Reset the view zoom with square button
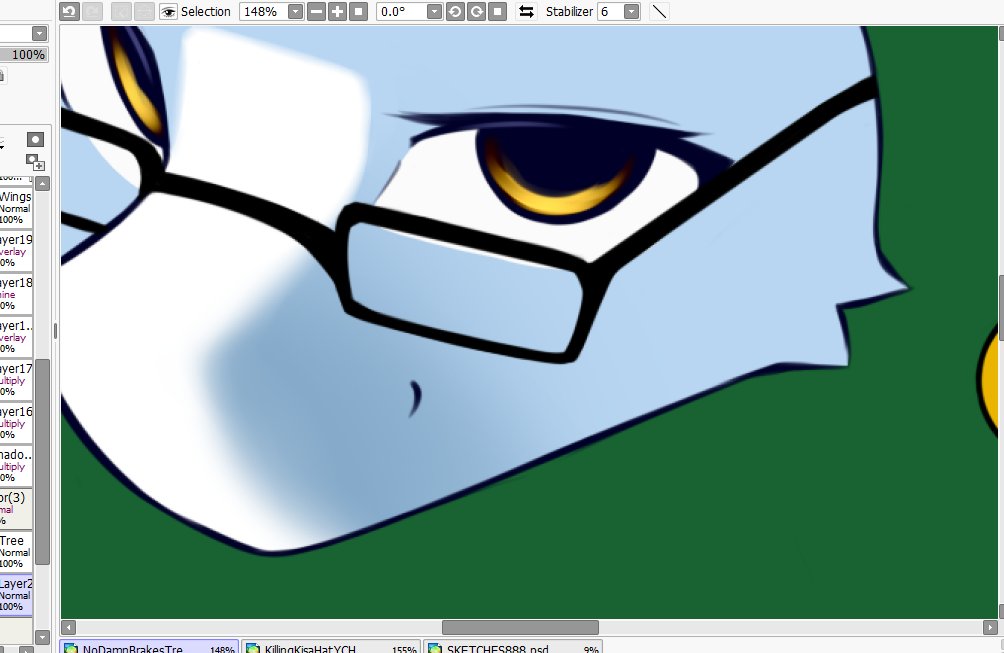The height and width of the screenshot is (653, 1004). point(359,12)
